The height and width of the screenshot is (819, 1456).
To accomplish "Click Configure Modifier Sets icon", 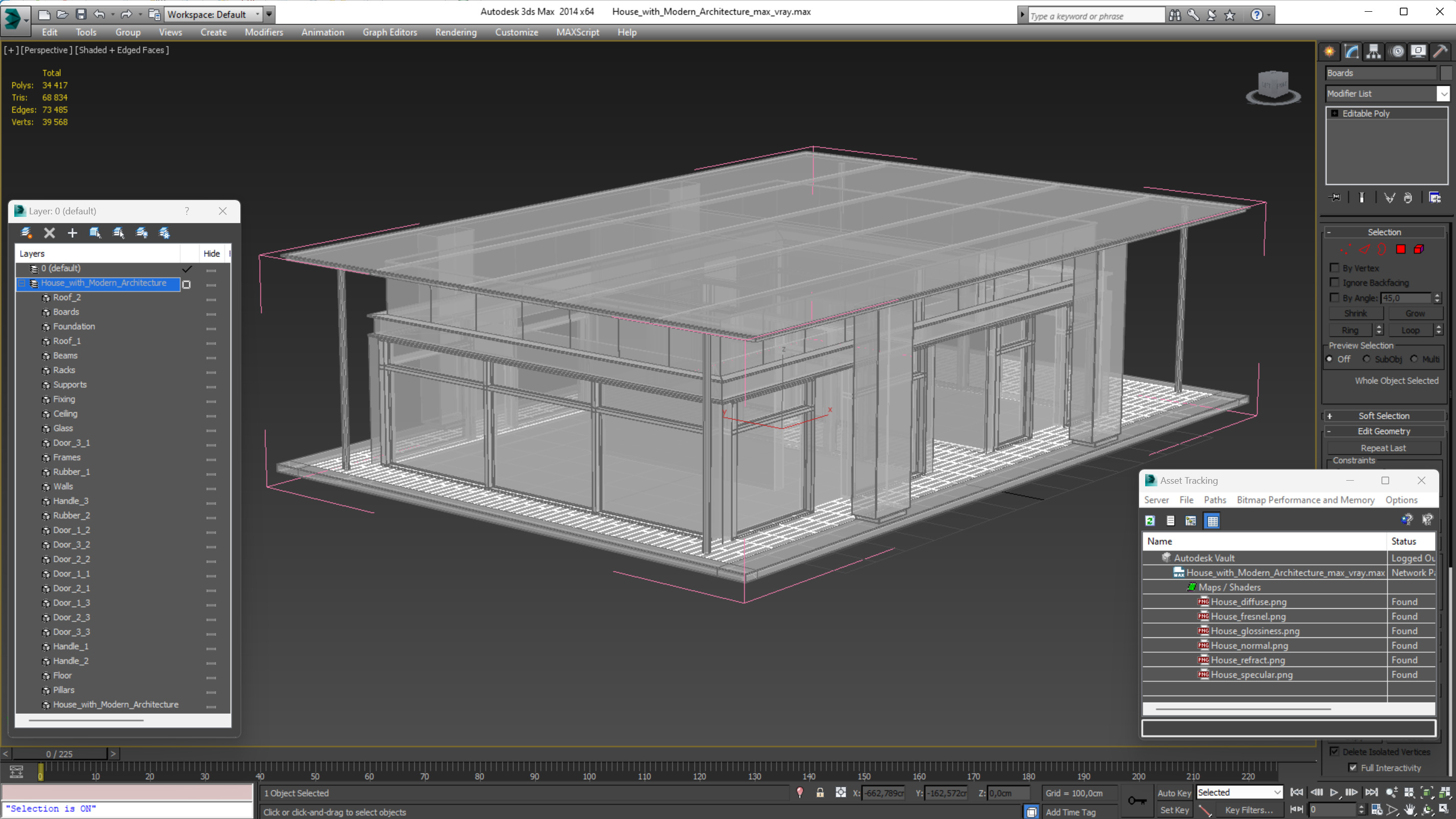I will point(1435,197).
